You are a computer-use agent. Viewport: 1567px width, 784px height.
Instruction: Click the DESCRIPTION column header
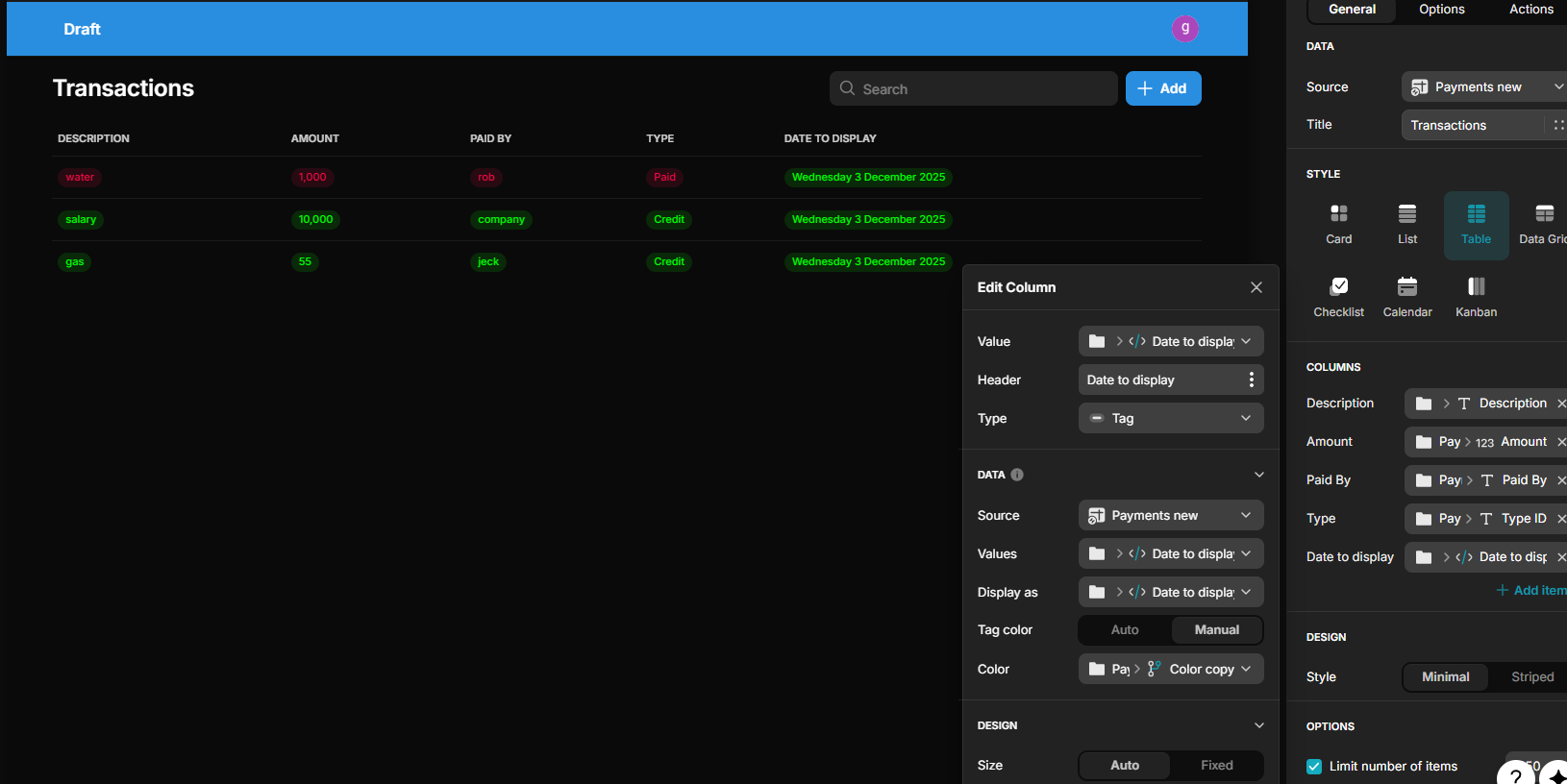[x=93, y=138]
